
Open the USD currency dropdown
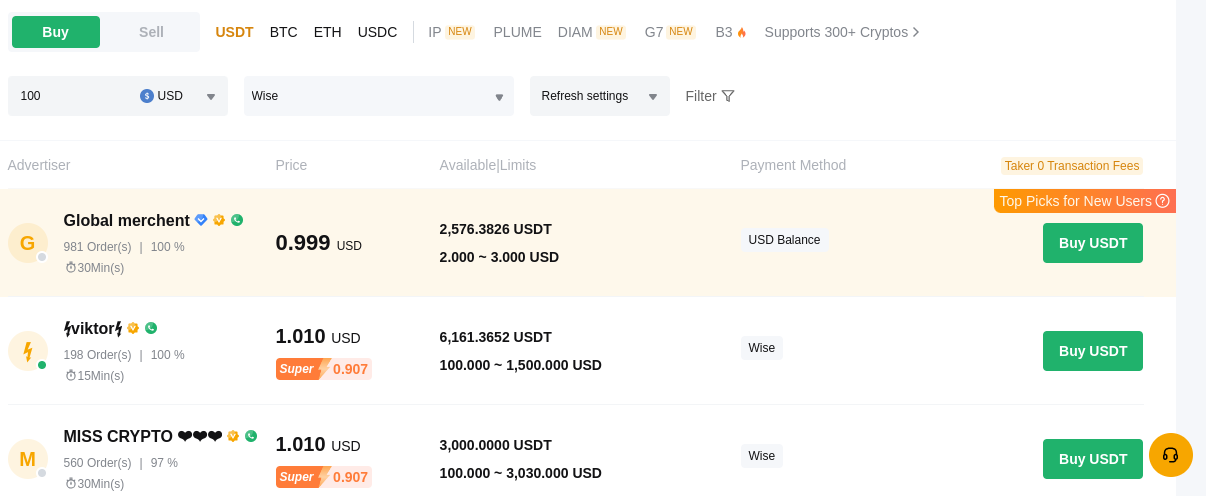point(178,96)
